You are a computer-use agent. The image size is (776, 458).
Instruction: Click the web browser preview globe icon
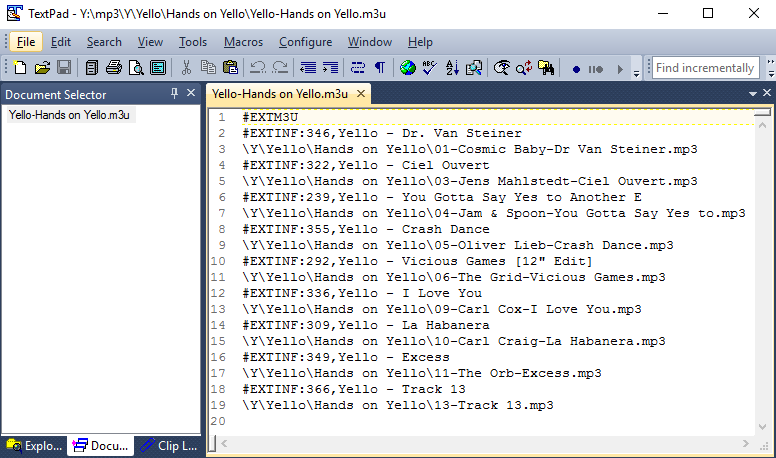pyautogui.click(x=408, y=68)
